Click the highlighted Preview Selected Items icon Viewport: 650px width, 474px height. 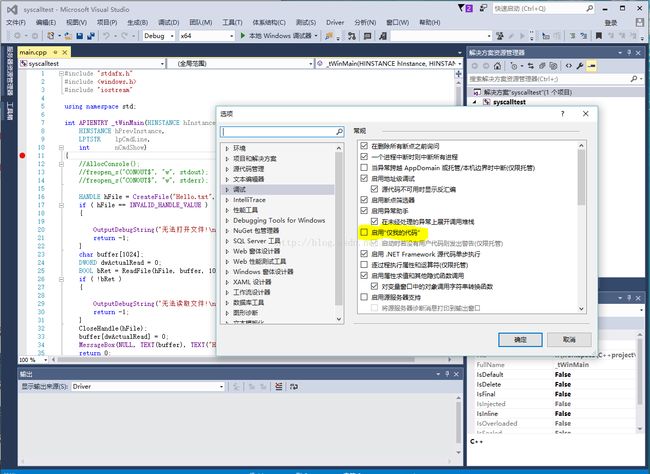pyautogui.click(x=592, y=66)
